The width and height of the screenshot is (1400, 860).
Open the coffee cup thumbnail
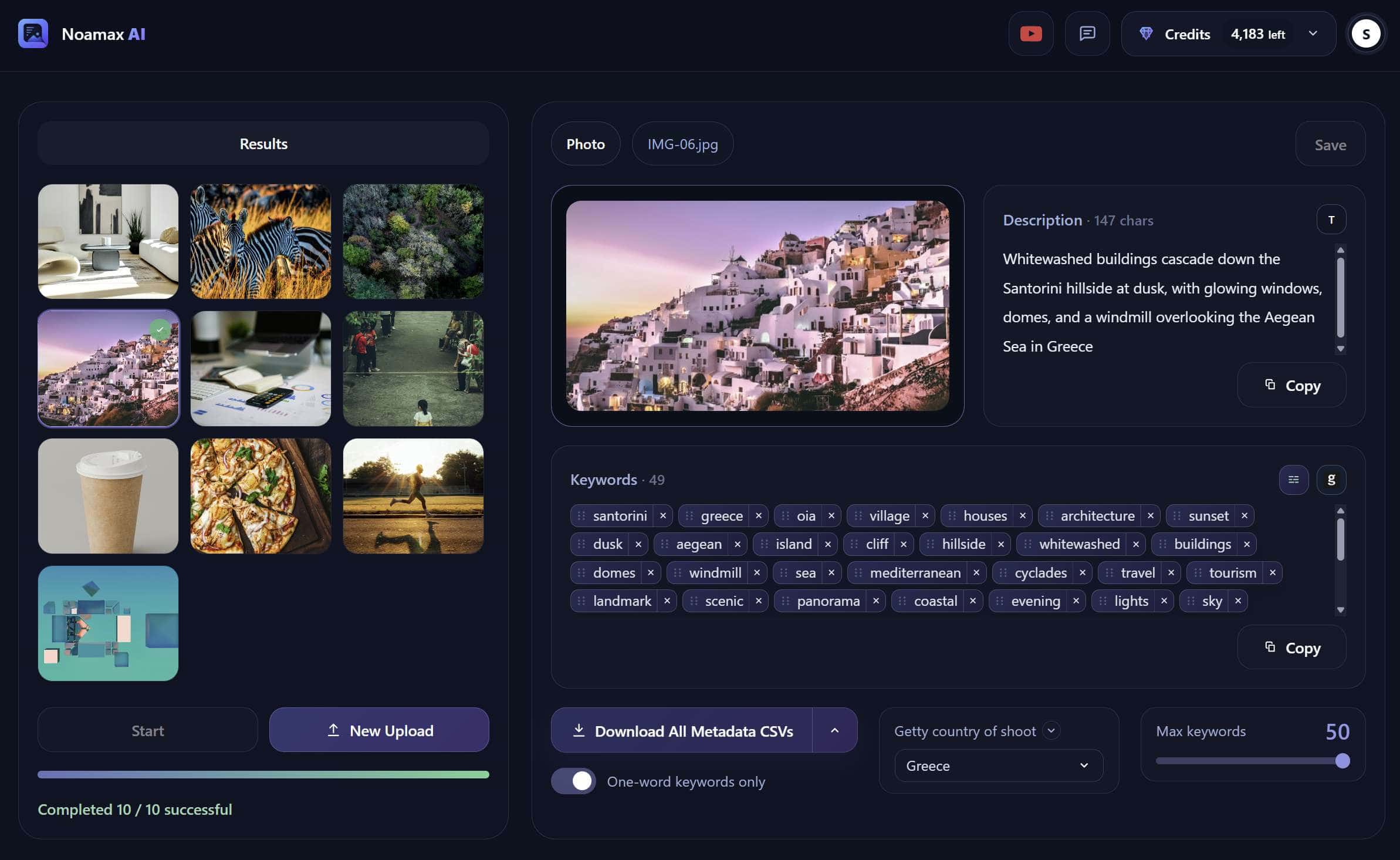pos(108,496)
